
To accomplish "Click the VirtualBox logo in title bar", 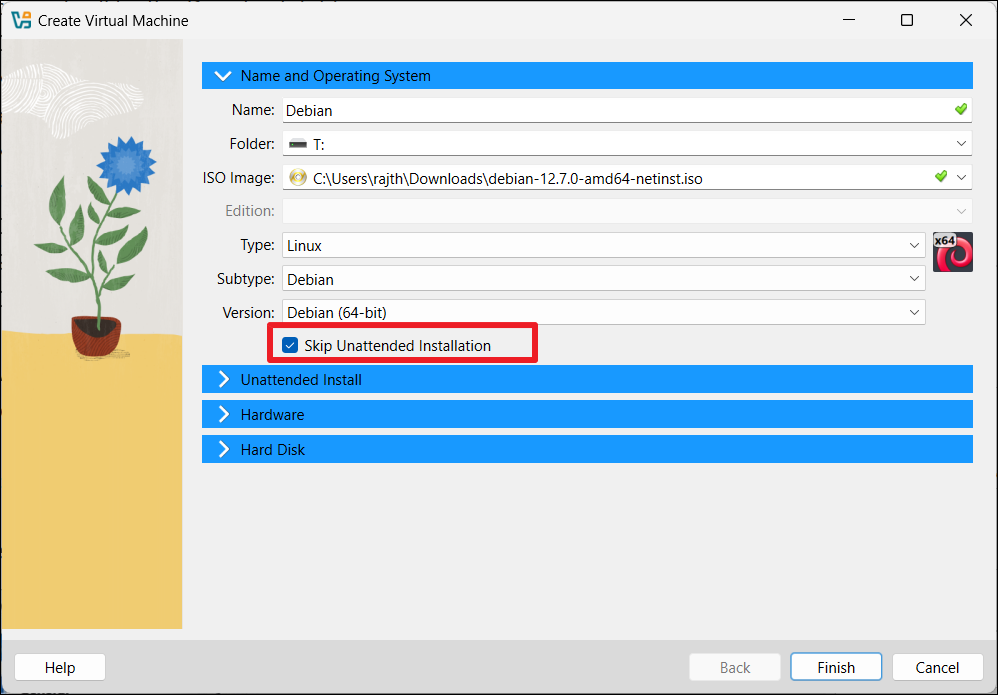I will tap(20, 20).
